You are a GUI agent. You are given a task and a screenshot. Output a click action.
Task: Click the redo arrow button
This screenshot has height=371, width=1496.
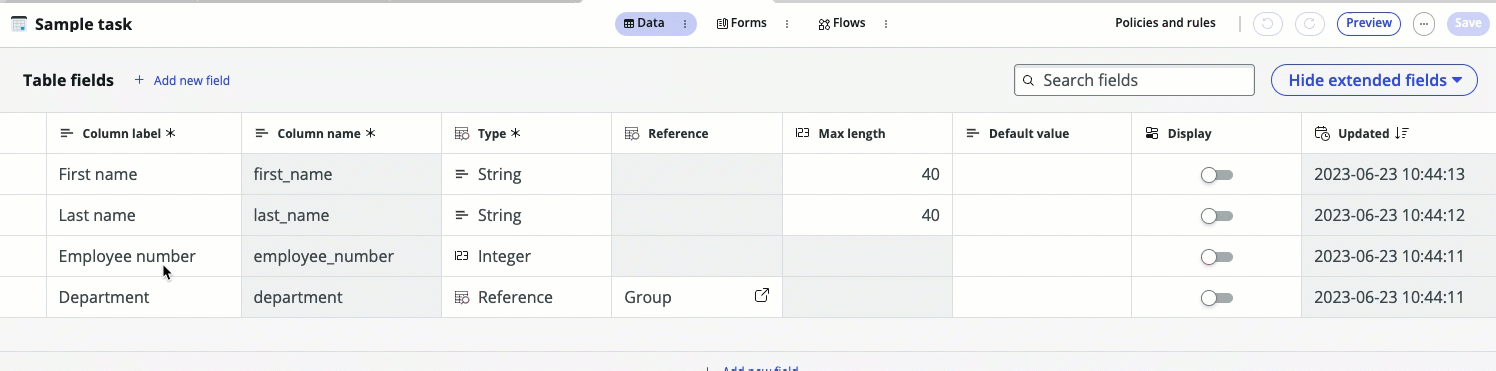pos(1309,24)
